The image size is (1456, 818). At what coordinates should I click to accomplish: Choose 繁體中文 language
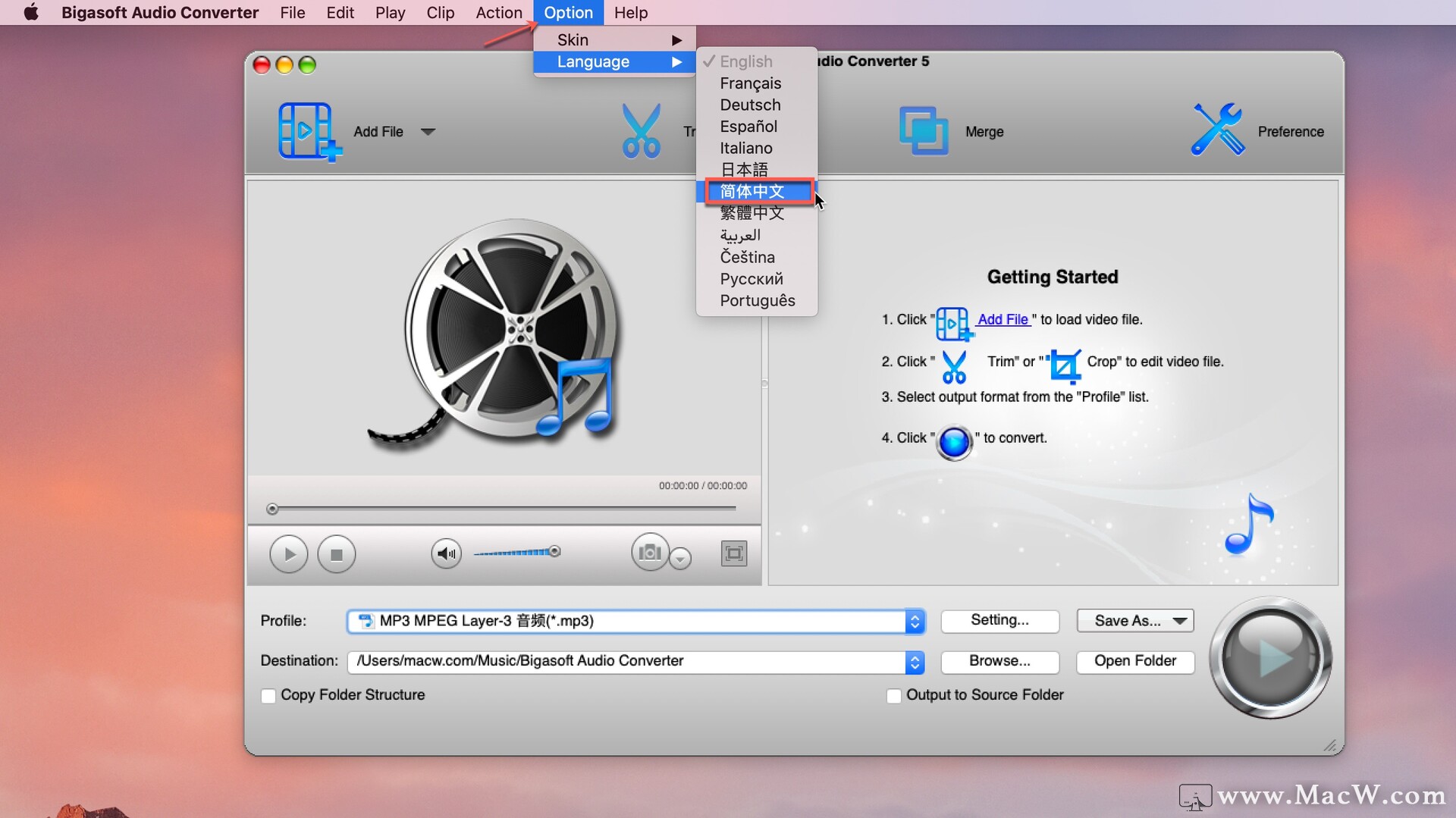point(757,214)
